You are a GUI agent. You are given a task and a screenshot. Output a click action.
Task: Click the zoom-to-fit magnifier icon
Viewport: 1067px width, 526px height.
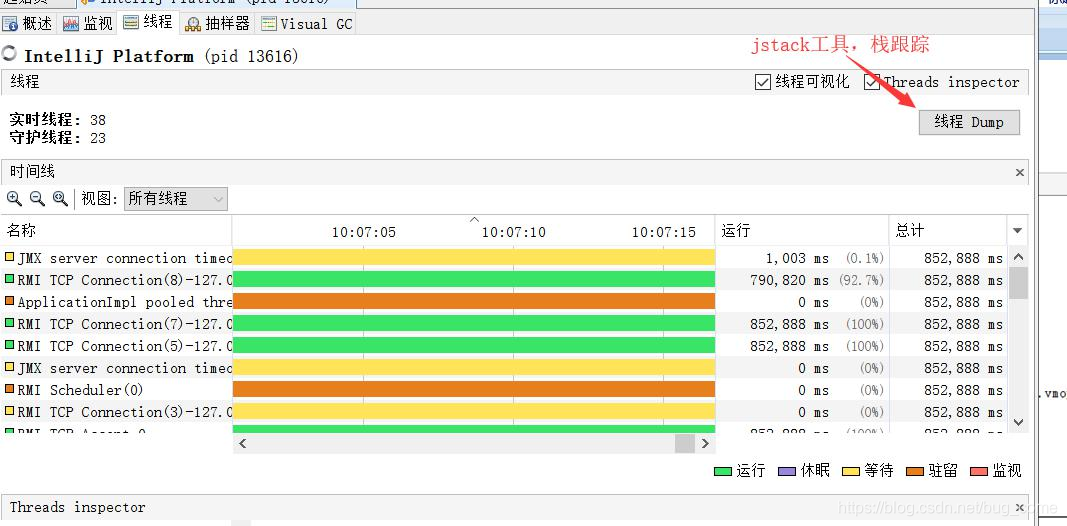tap(61, 199)
